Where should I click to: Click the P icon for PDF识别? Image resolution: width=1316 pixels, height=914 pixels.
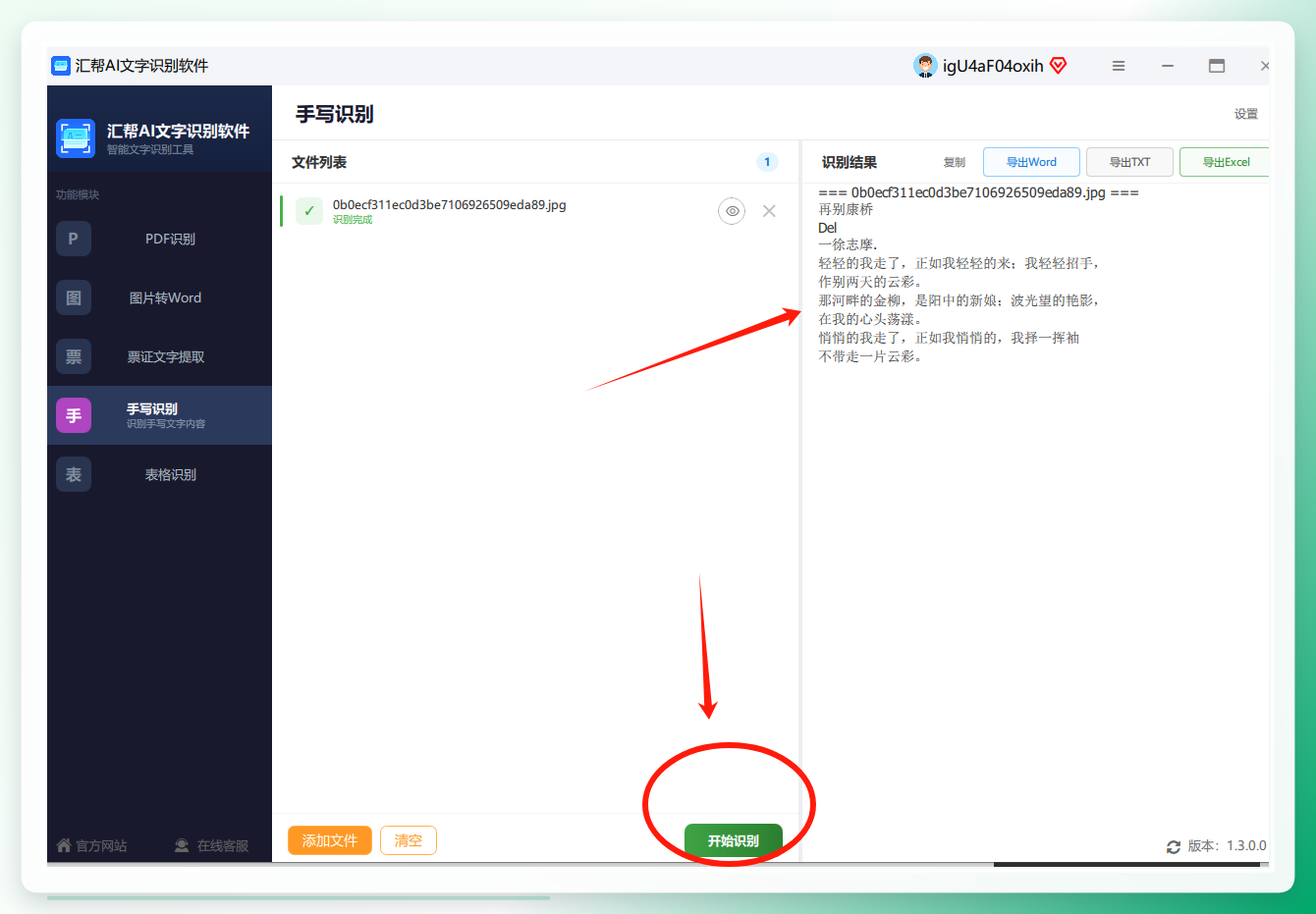74,239
